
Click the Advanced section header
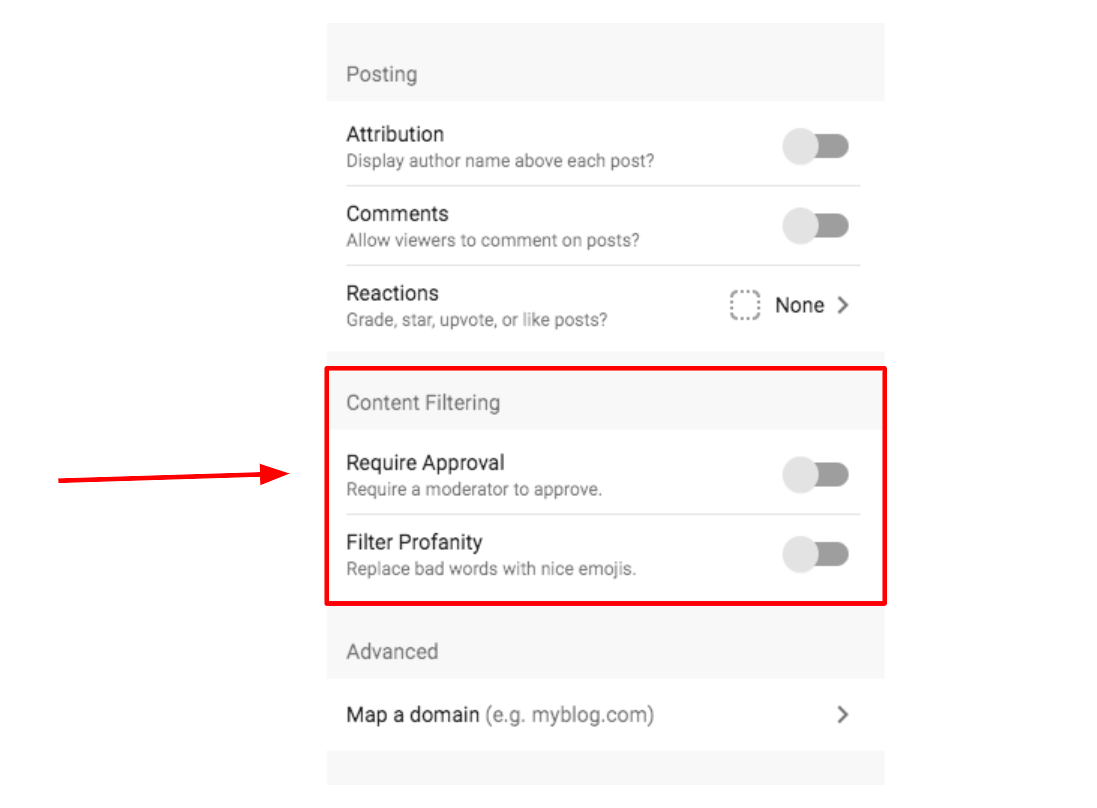coord(392,651)
